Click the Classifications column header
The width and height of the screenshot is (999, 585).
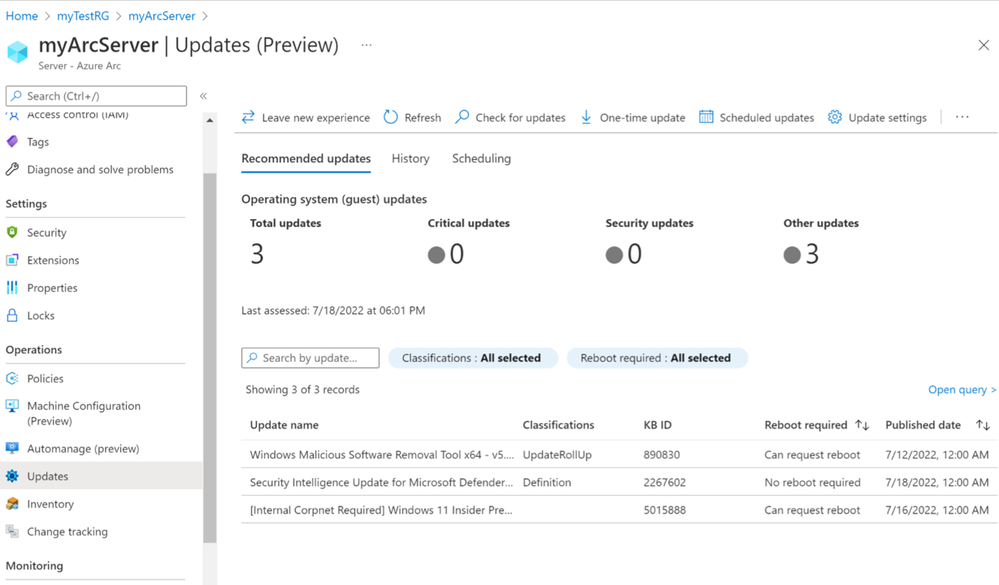(x=558, y=425)
